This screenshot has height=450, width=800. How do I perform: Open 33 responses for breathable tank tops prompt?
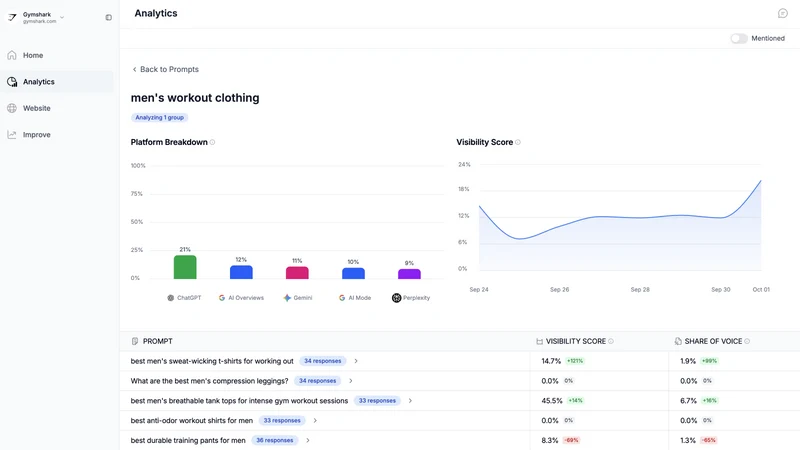pos(377,401)
